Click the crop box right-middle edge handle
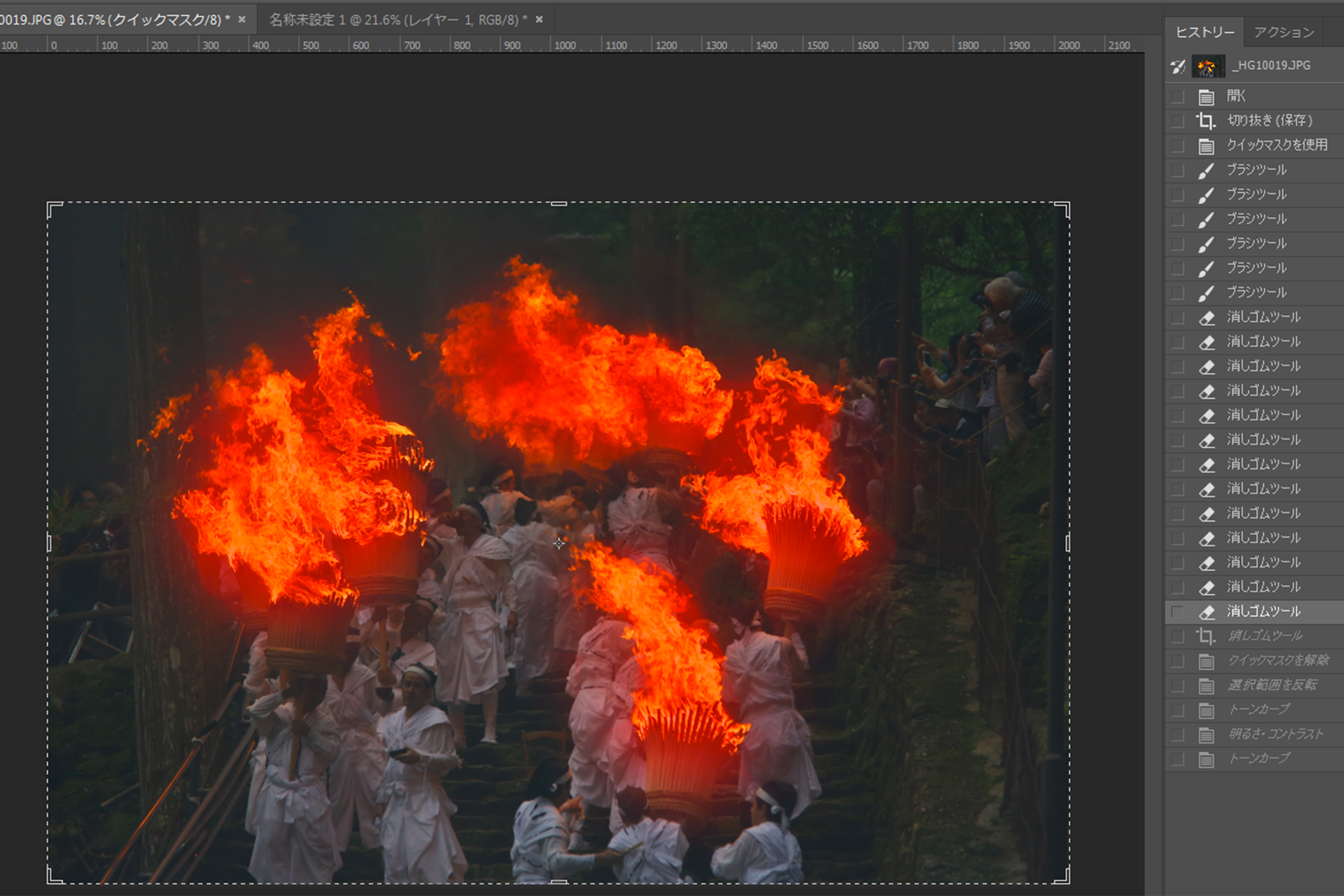The height and width of the screenshot is (896, 1344). (x=1068, y=543)
